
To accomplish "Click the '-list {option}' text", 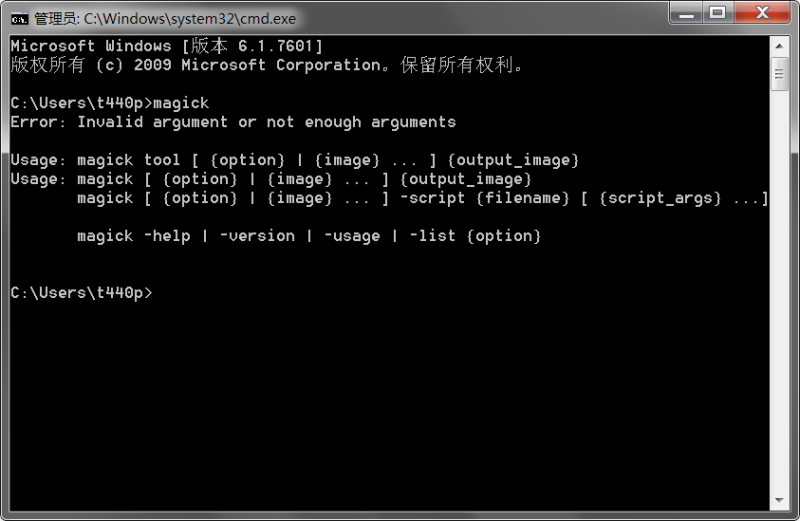I will (475, 236).
